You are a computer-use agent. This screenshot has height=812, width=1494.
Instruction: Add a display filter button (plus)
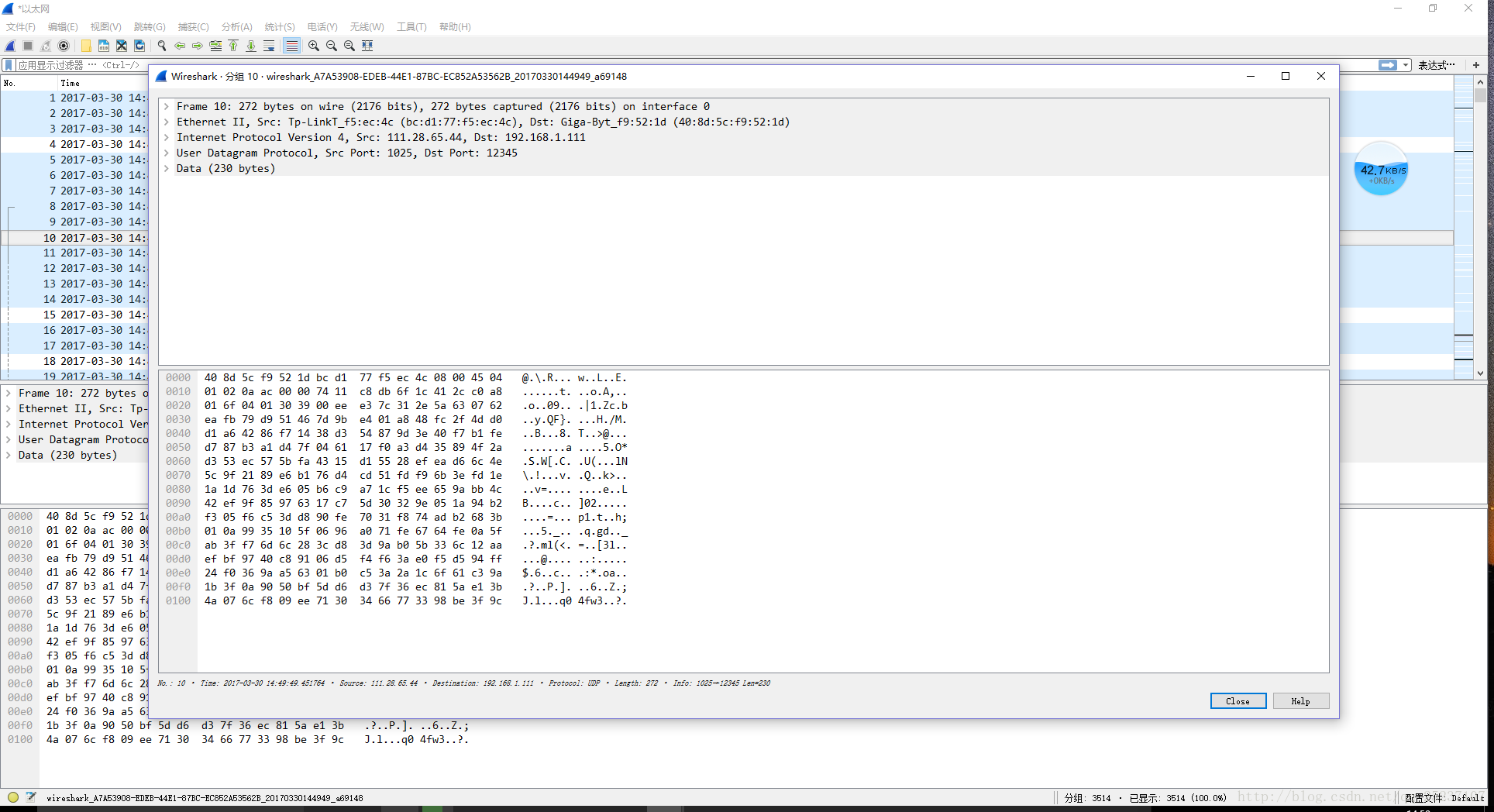[1476, 65]
